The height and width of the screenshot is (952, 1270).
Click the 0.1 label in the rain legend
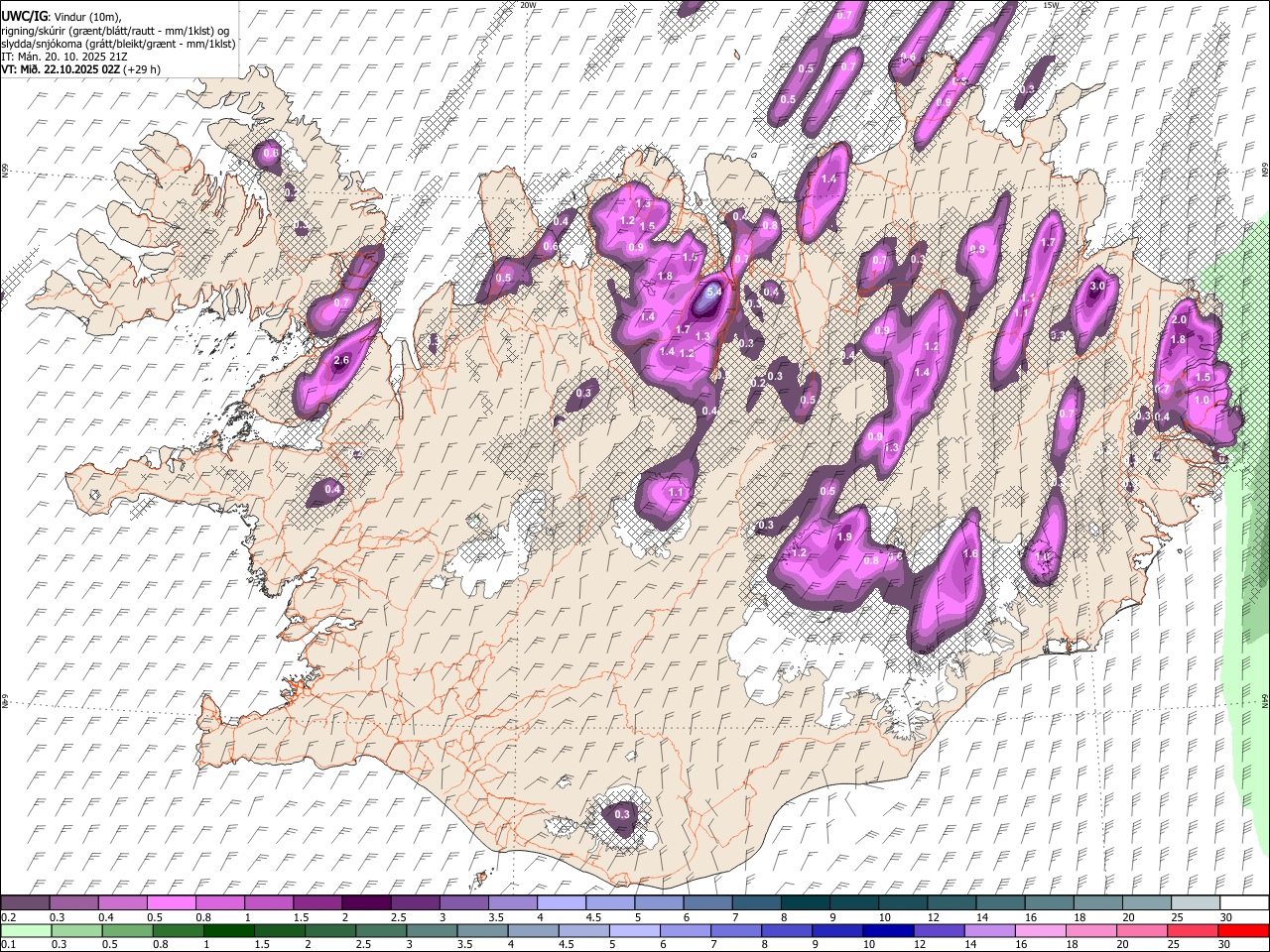tap(8, 945)
